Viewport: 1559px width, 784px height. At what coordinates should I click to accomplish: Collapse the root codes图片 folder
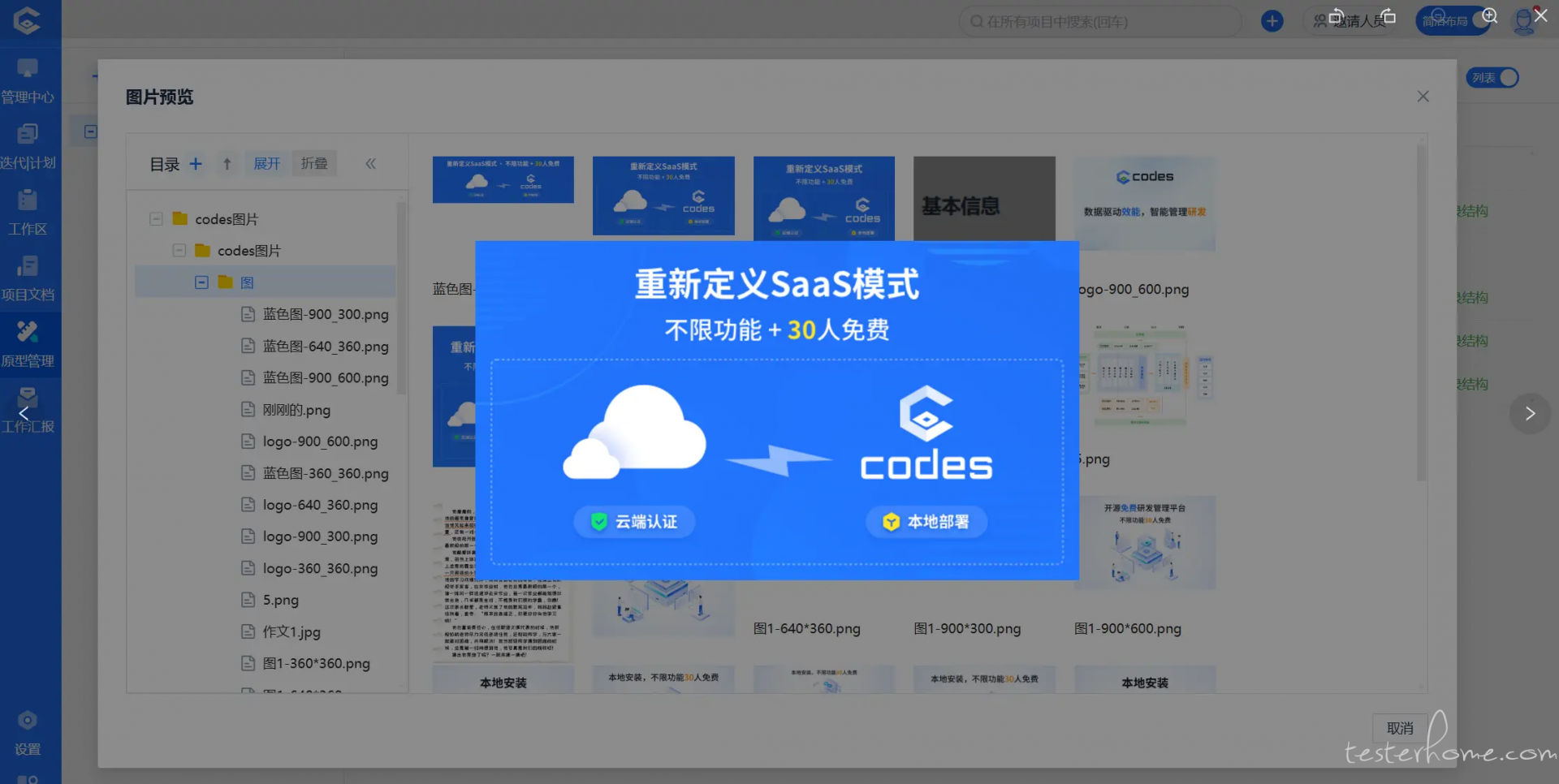[156, 219]
